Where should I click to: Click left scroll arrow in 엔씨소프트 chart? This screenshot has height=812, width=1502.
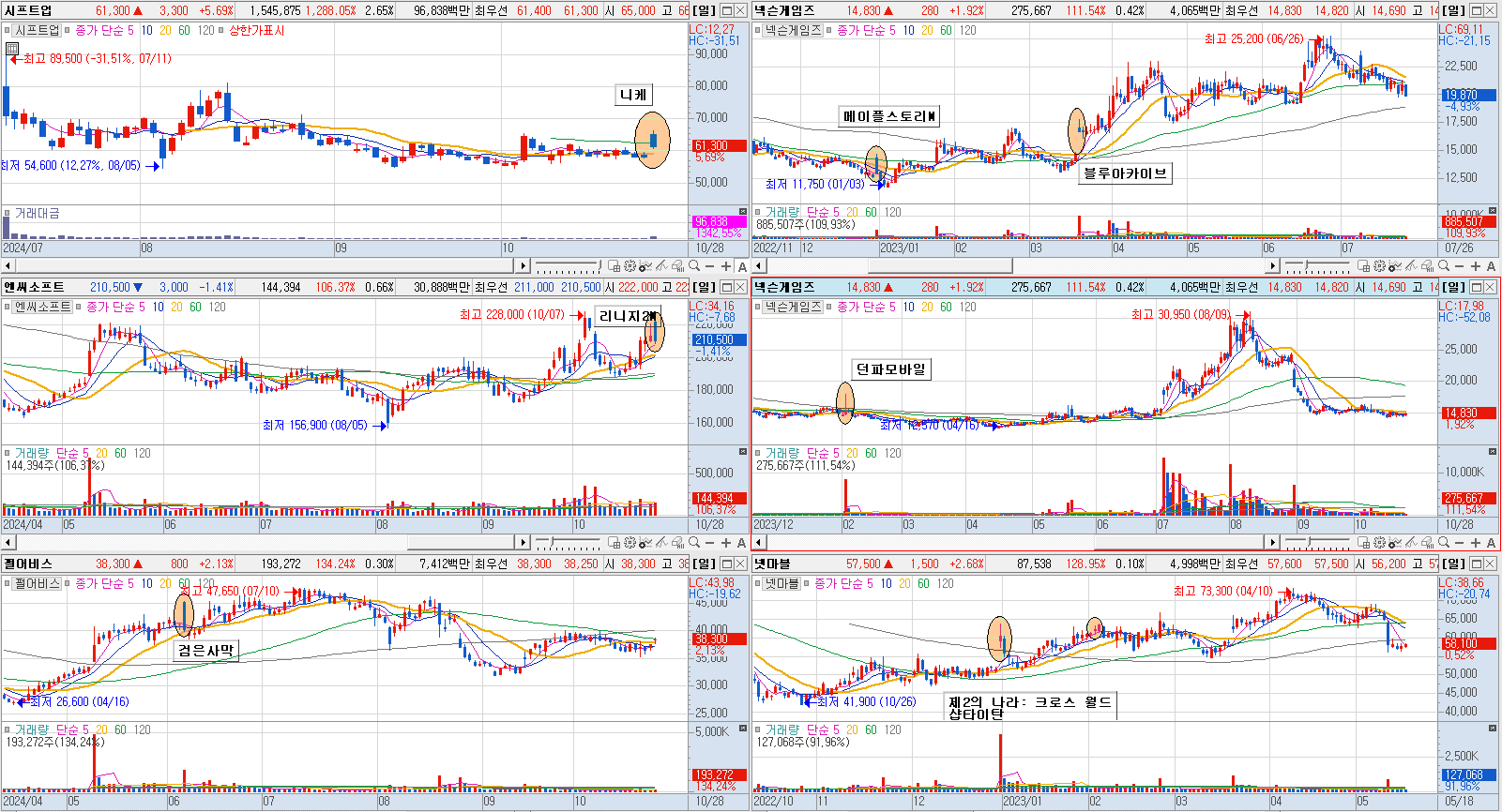coord(8,543)
